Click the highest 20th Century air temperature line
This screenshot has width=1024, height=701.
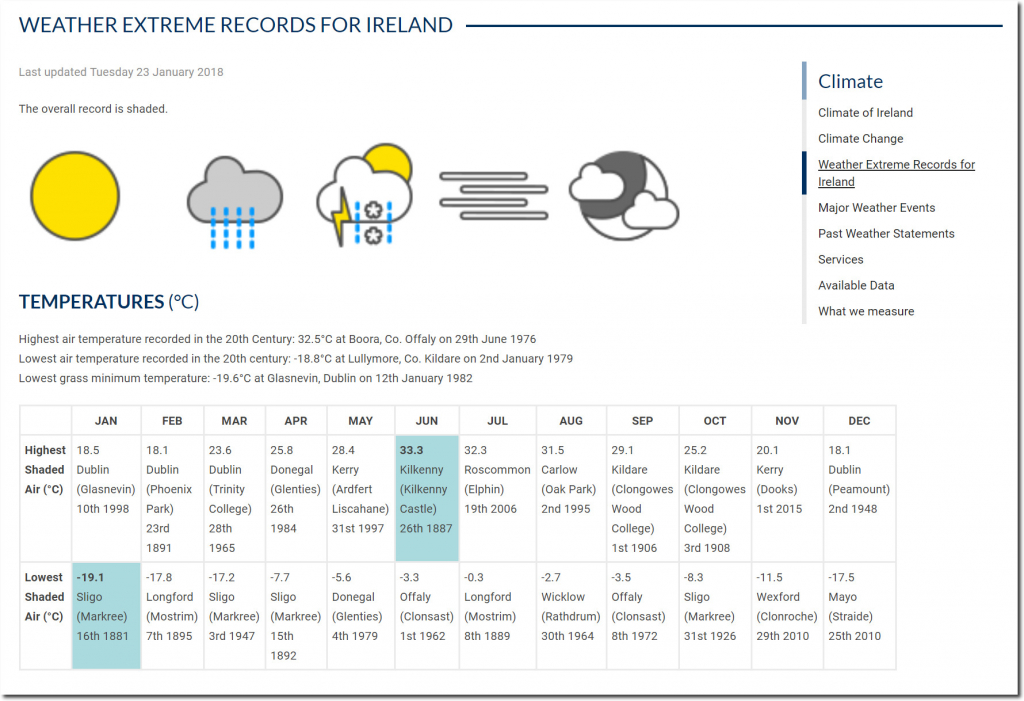tap(277, 339)
